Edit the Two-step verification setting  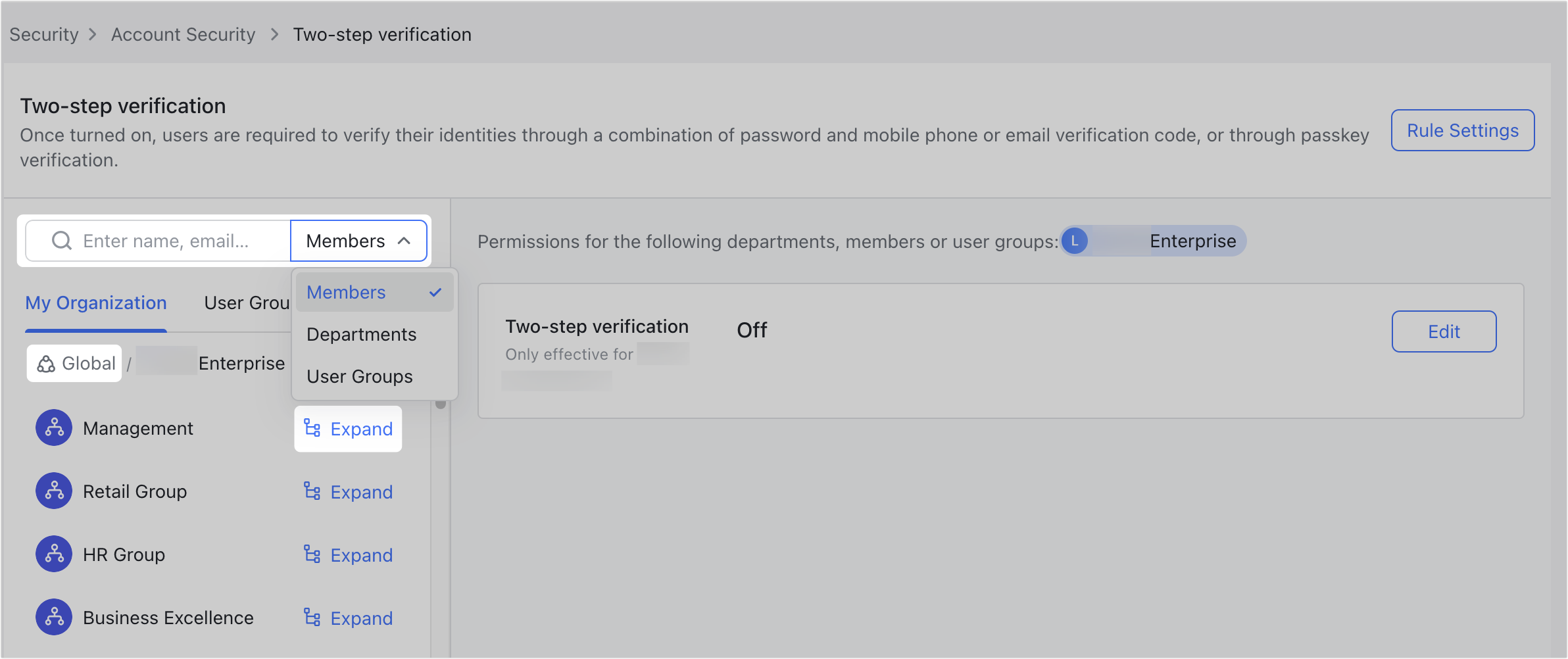point(1444,331)
